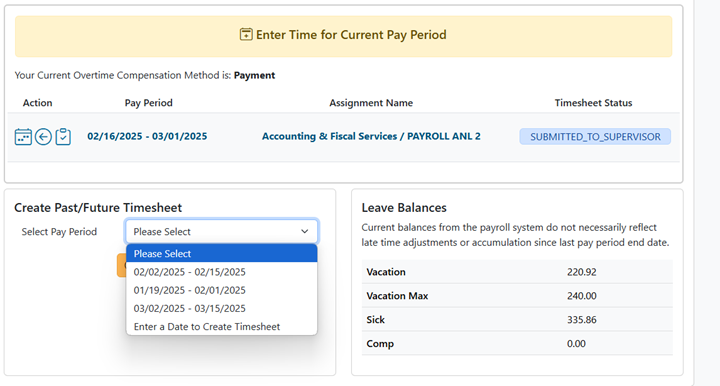Screen dimensions: 720x386
Task: Click the Payment overtime compensation method text
Action: 254,75
